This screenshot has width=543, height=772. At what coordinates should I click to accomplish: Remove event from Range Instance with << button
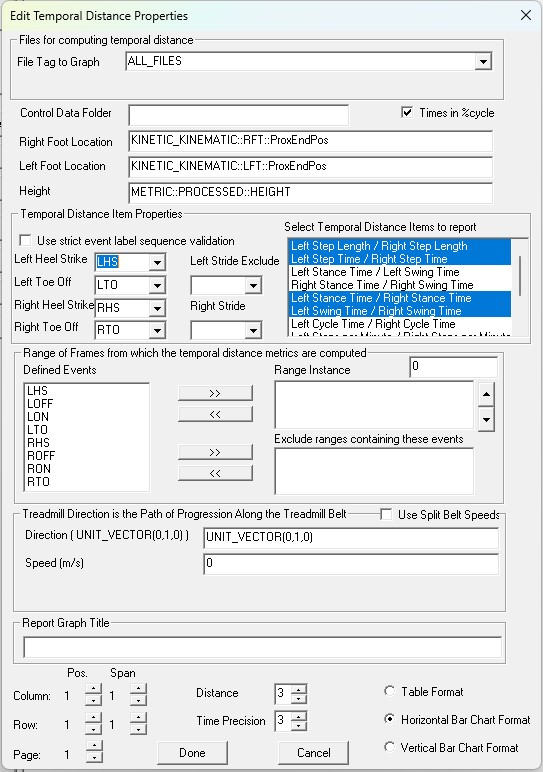[x=215, y=415]
